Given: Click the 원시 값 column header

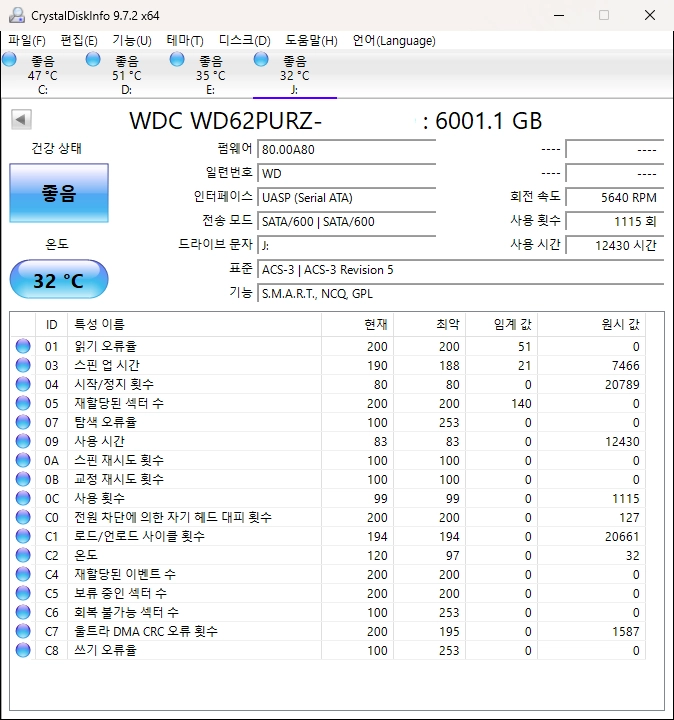Looking at the screenshot, I should tap(591, 325).
